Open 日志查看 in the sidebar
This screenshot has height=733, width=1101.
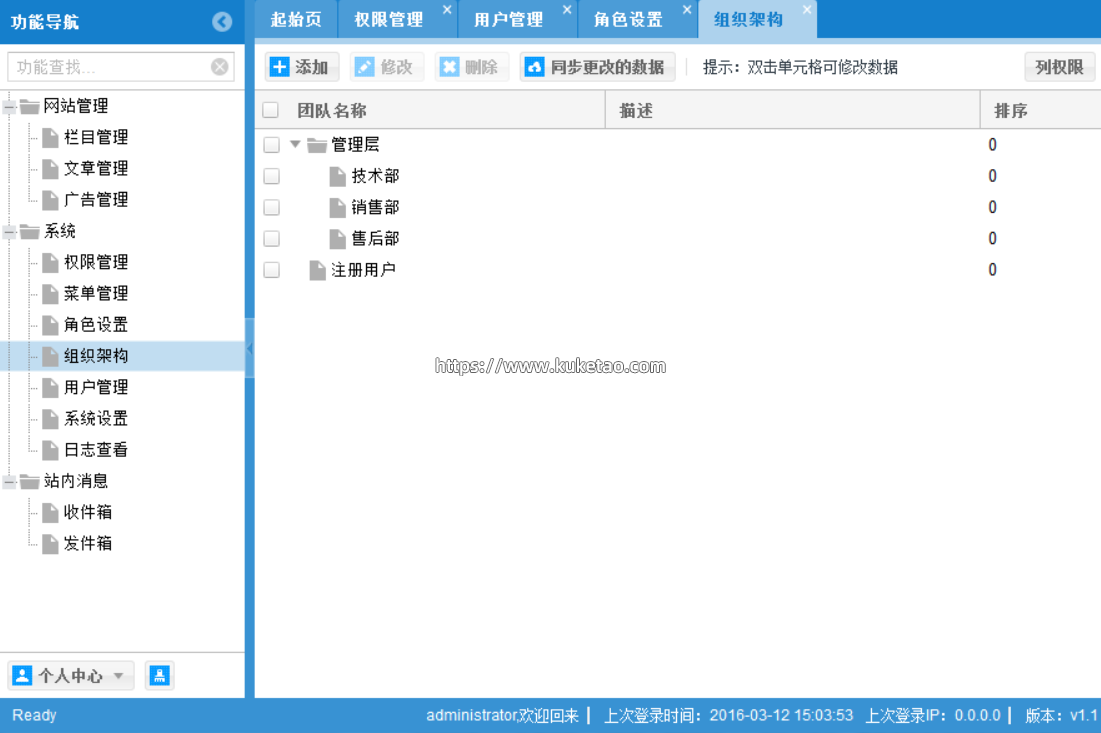click(x=96, y=450)
